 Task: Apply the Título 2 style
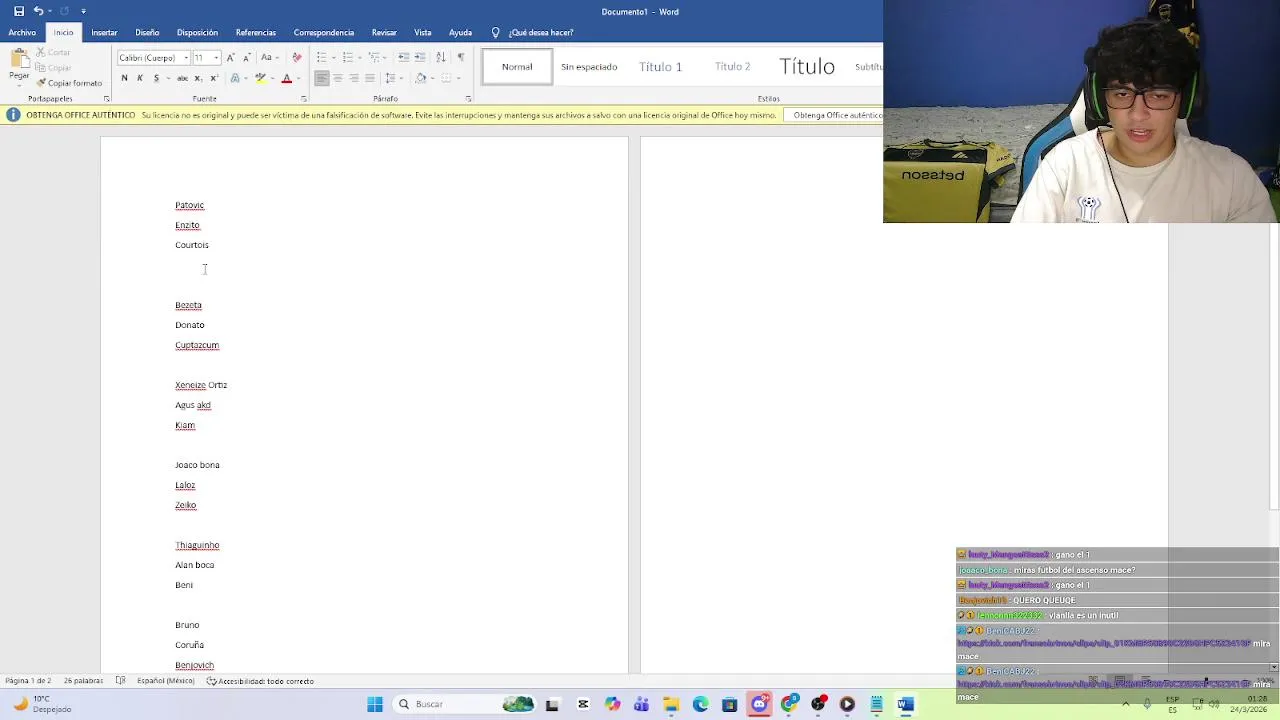pyautogui.click(x=732, y=67)
